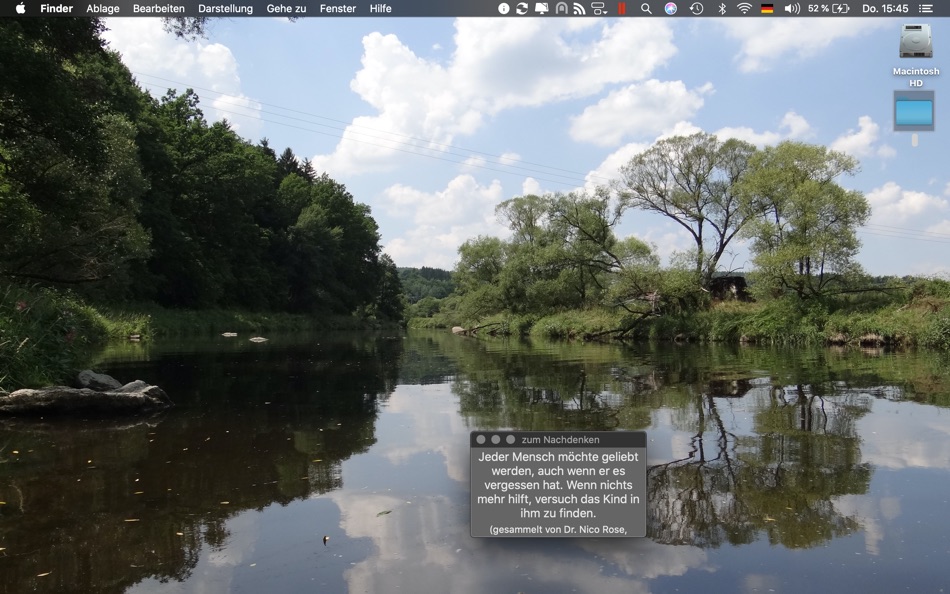
Task: Open the Apple menu
Action: click(x=20, y=8)
